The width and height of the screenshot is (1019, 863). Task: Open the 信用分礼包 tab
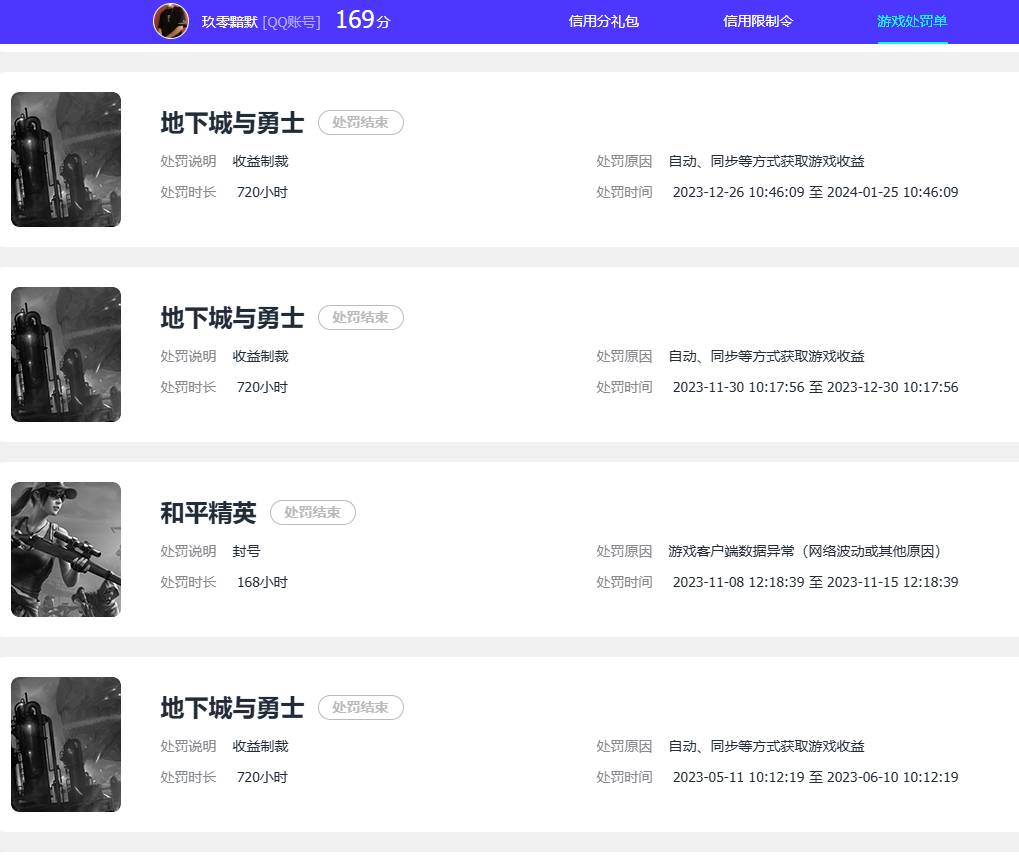tap(603, 21)
